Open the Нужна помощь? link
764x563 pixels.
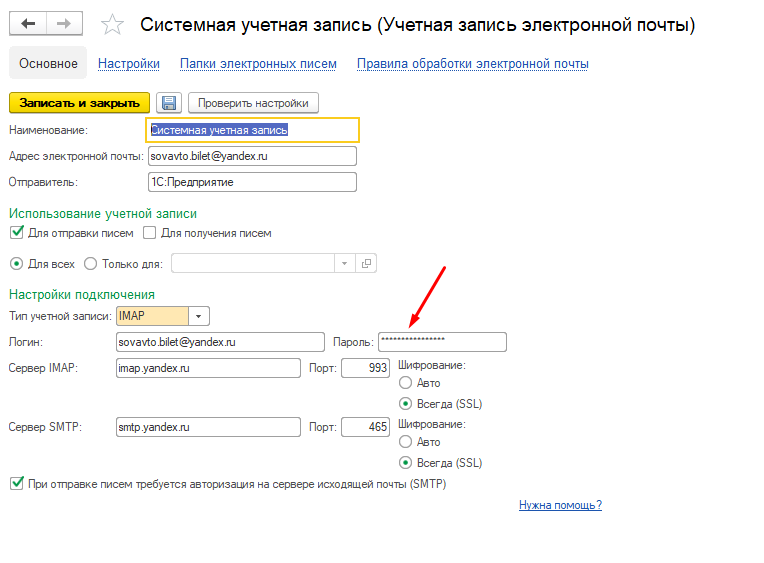pyautogui.click(x=560, y=505)
